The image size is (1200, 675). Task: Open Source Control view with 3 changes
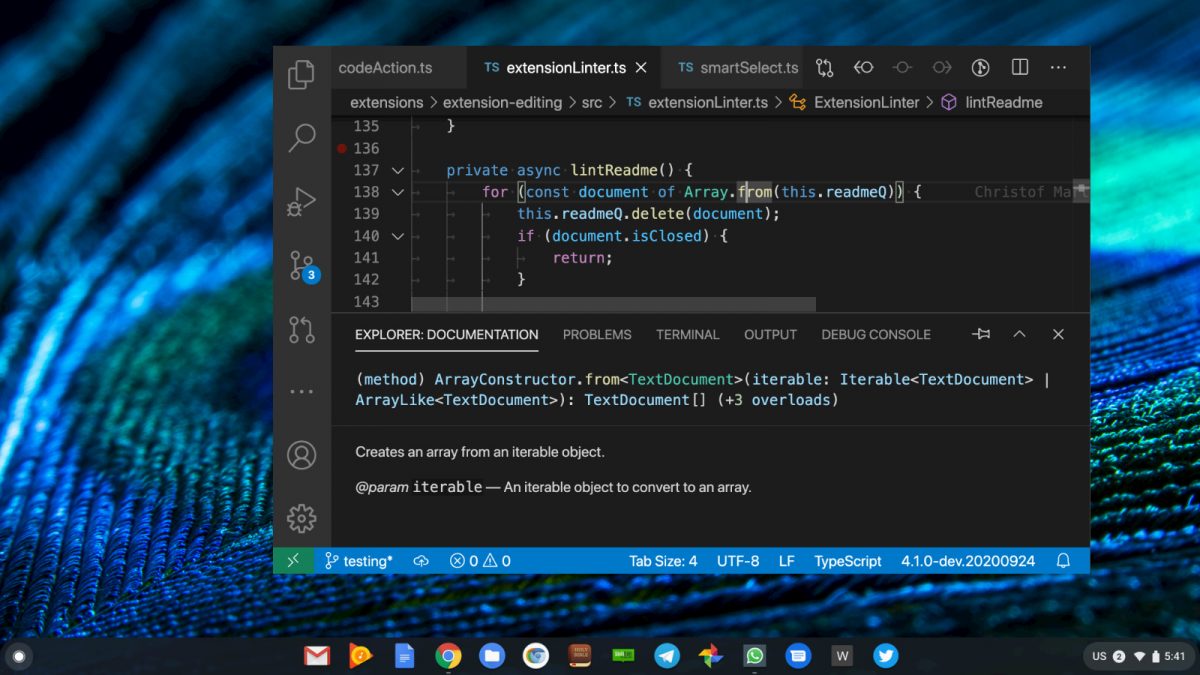303,266
